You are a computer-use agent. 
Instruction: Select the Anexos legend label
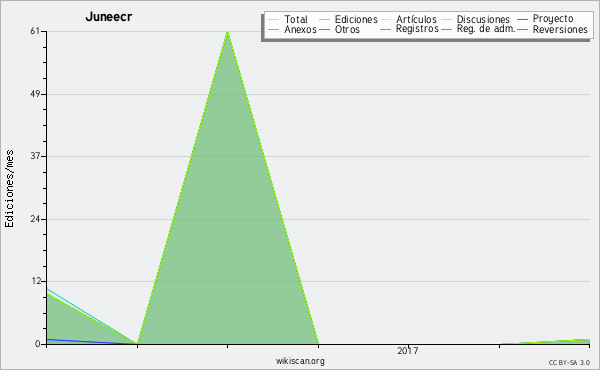[300, 29]
